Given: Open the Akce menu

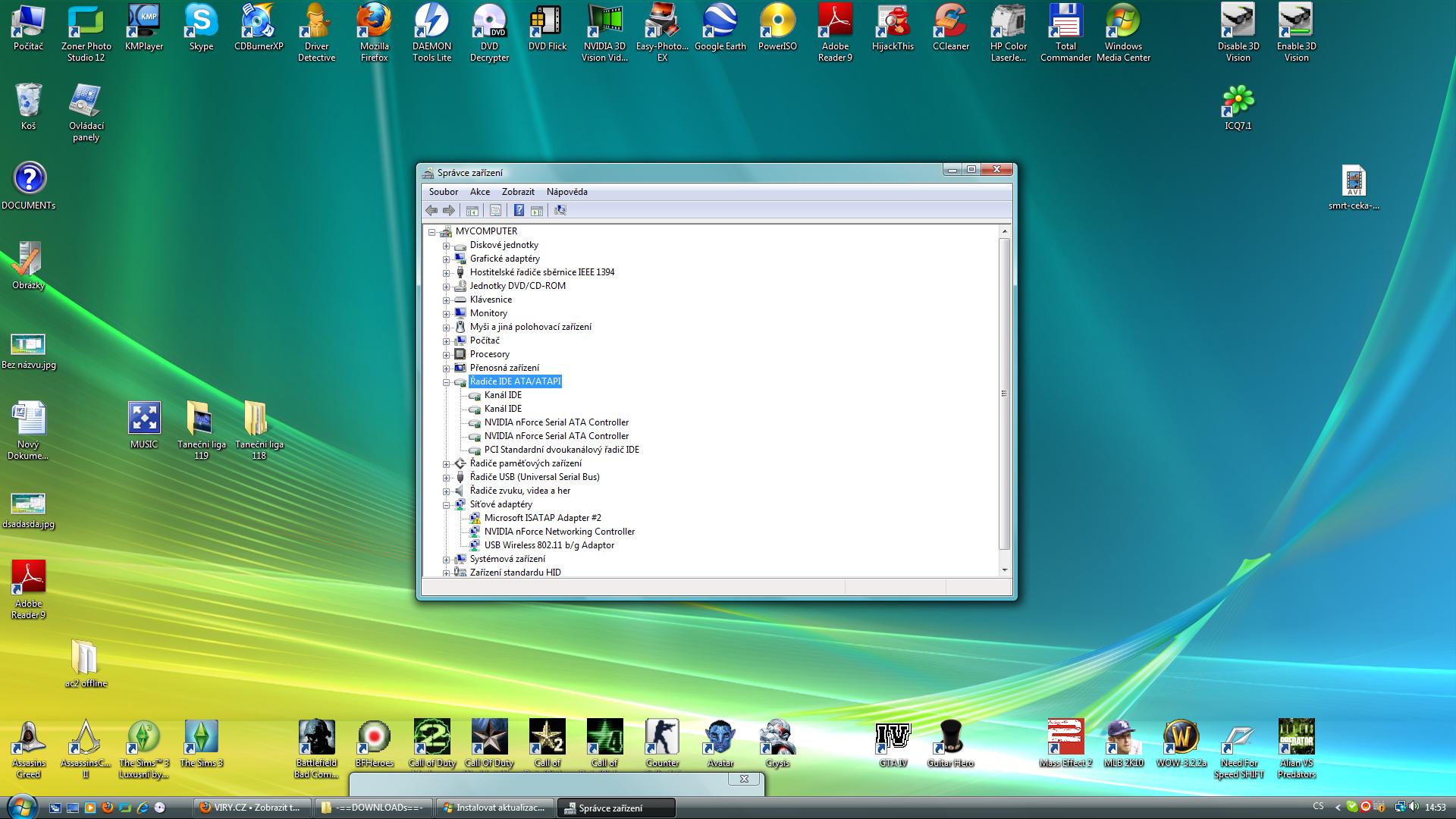Looking at the screenshot, I should pyautogui.click(x=479, y=192).
